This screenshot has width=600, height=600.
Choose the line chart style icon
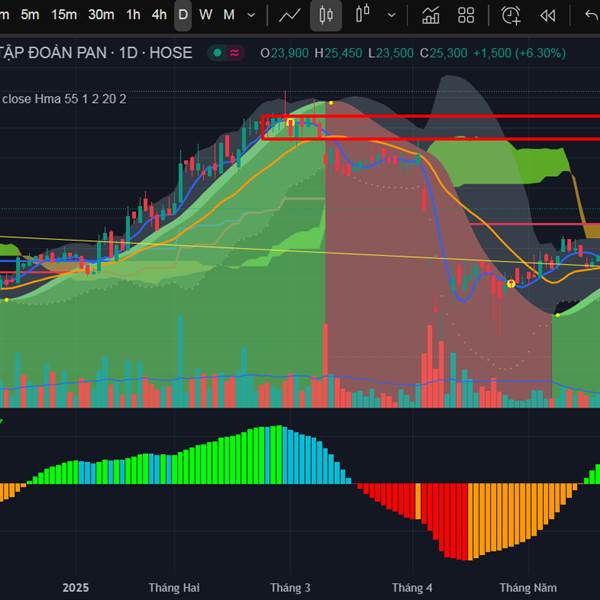coord(290,15)
